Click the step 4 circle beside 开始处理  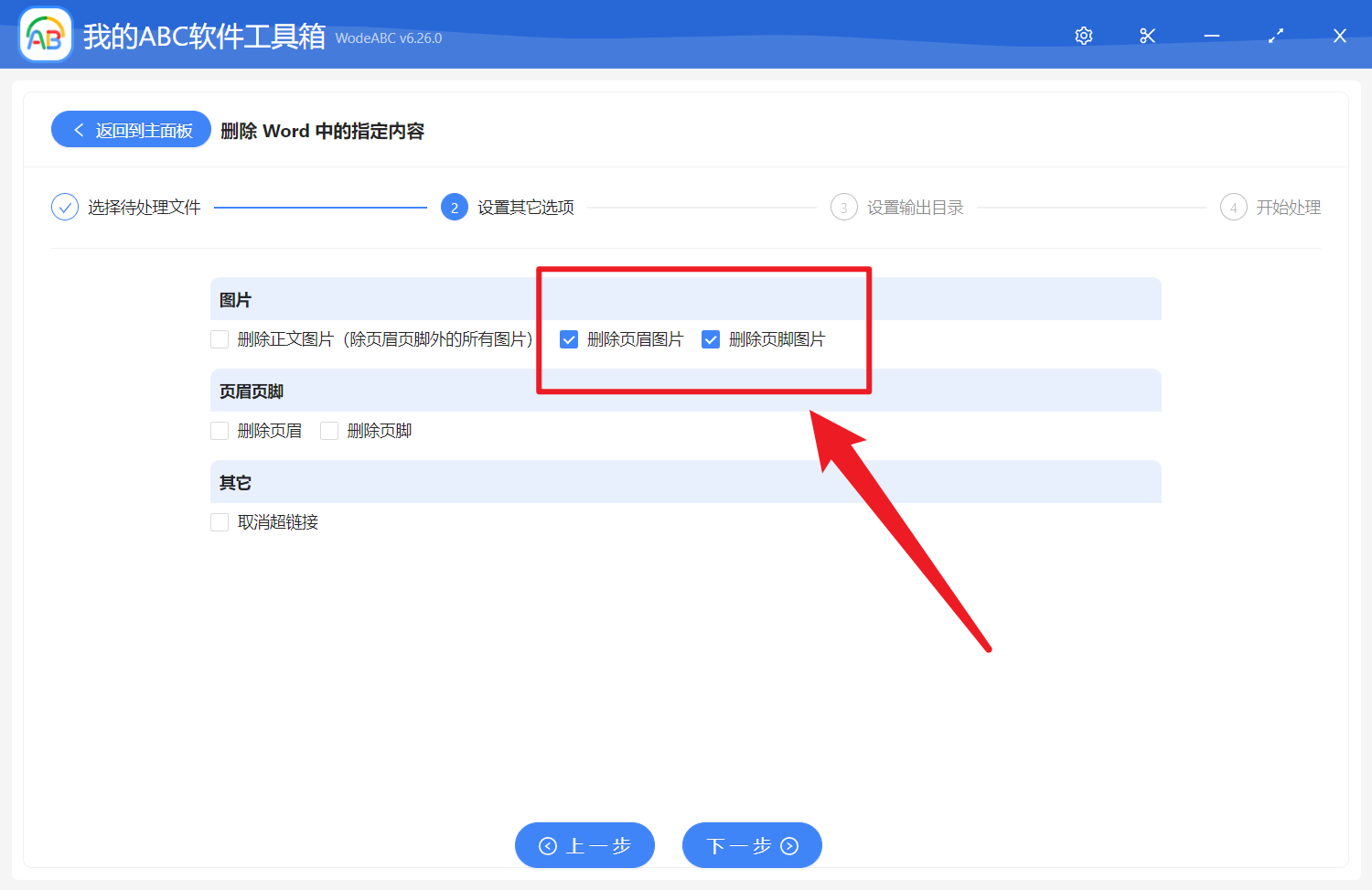(x=1233, y=207)
